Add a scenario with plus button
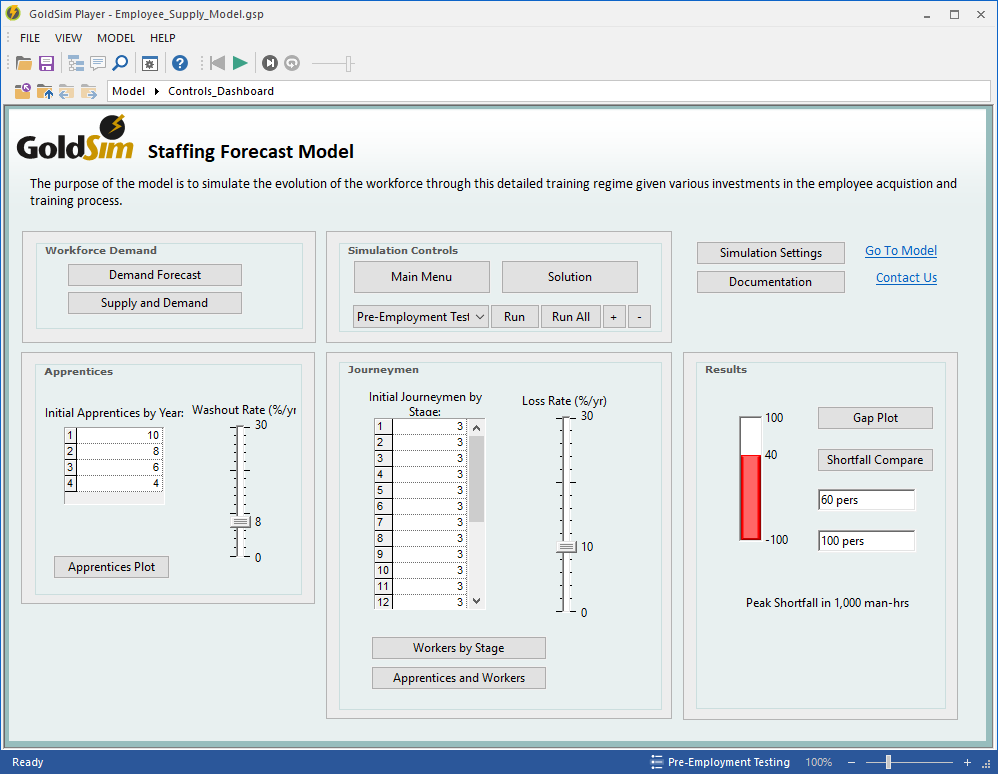 click(x=614, y=316)
